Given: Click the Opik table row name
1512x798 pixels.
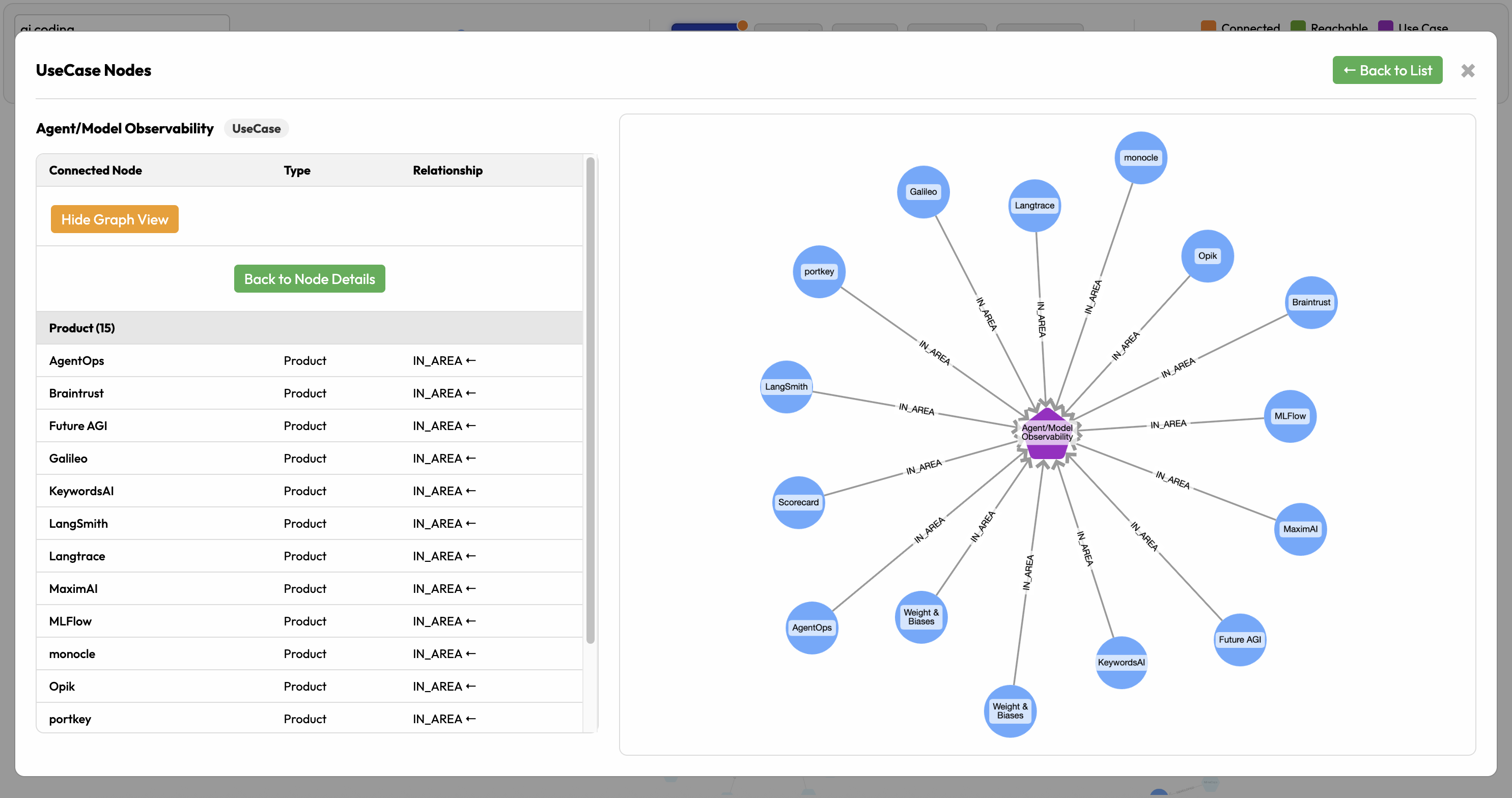Looking at the screenshot, I should click(x=62, y=687).
